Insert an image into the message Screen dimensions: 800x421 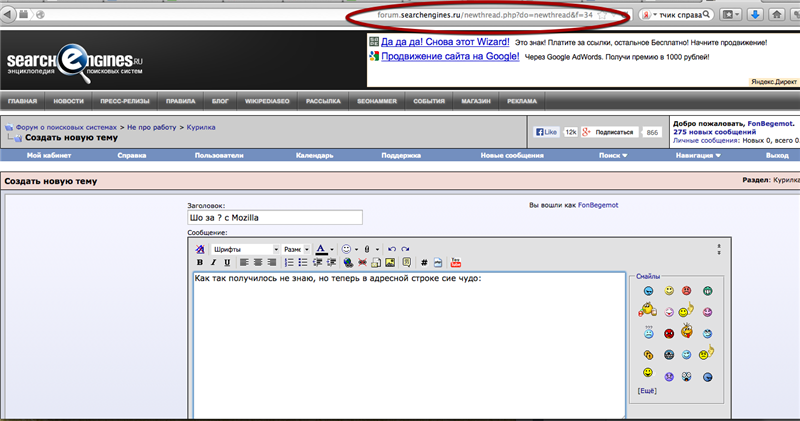point(389,262)
